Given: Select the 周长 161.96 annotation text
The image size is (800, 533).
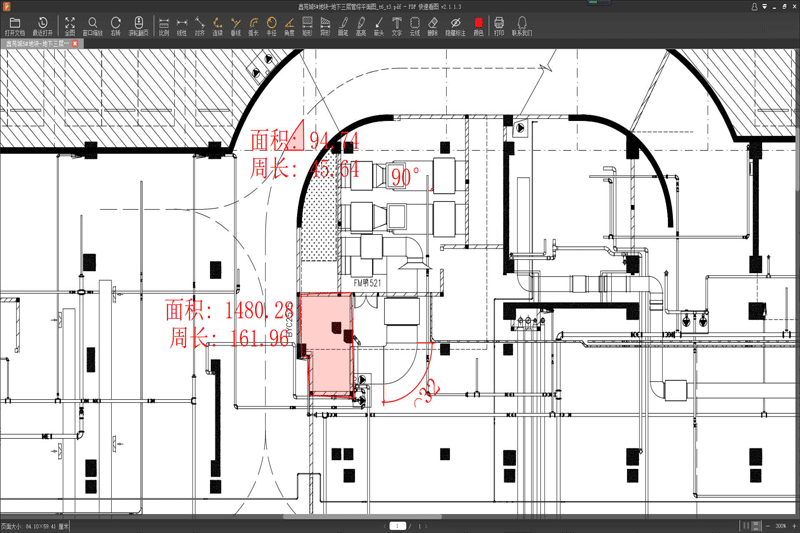Looking at the screenshot, I should (x=229, y=338).
